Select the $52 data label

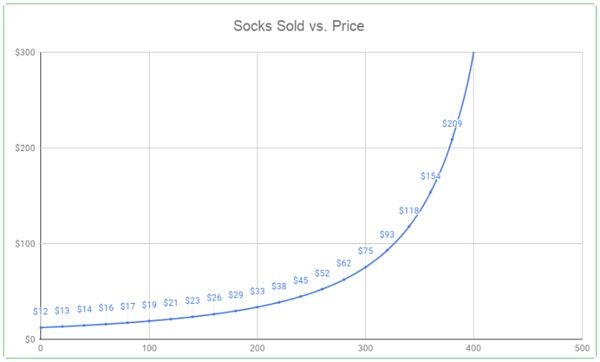(x=322, y=273)
